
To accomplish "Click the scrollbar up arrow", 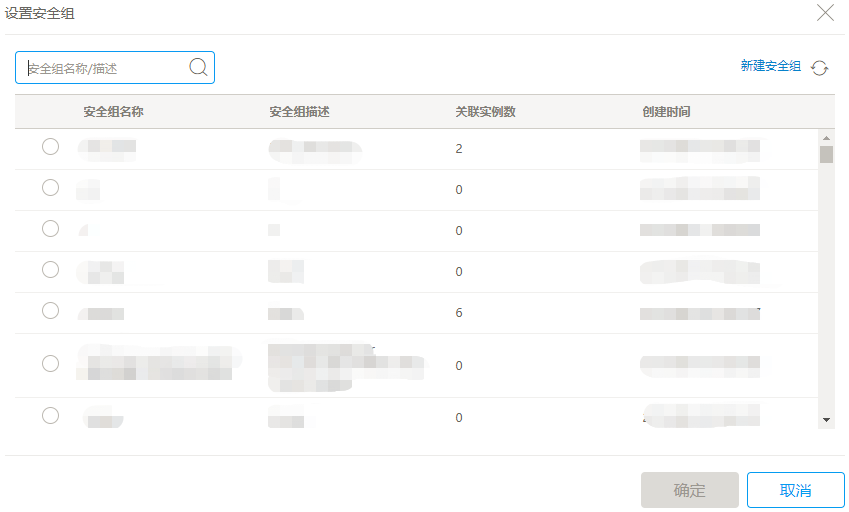I will click(826, 138).
